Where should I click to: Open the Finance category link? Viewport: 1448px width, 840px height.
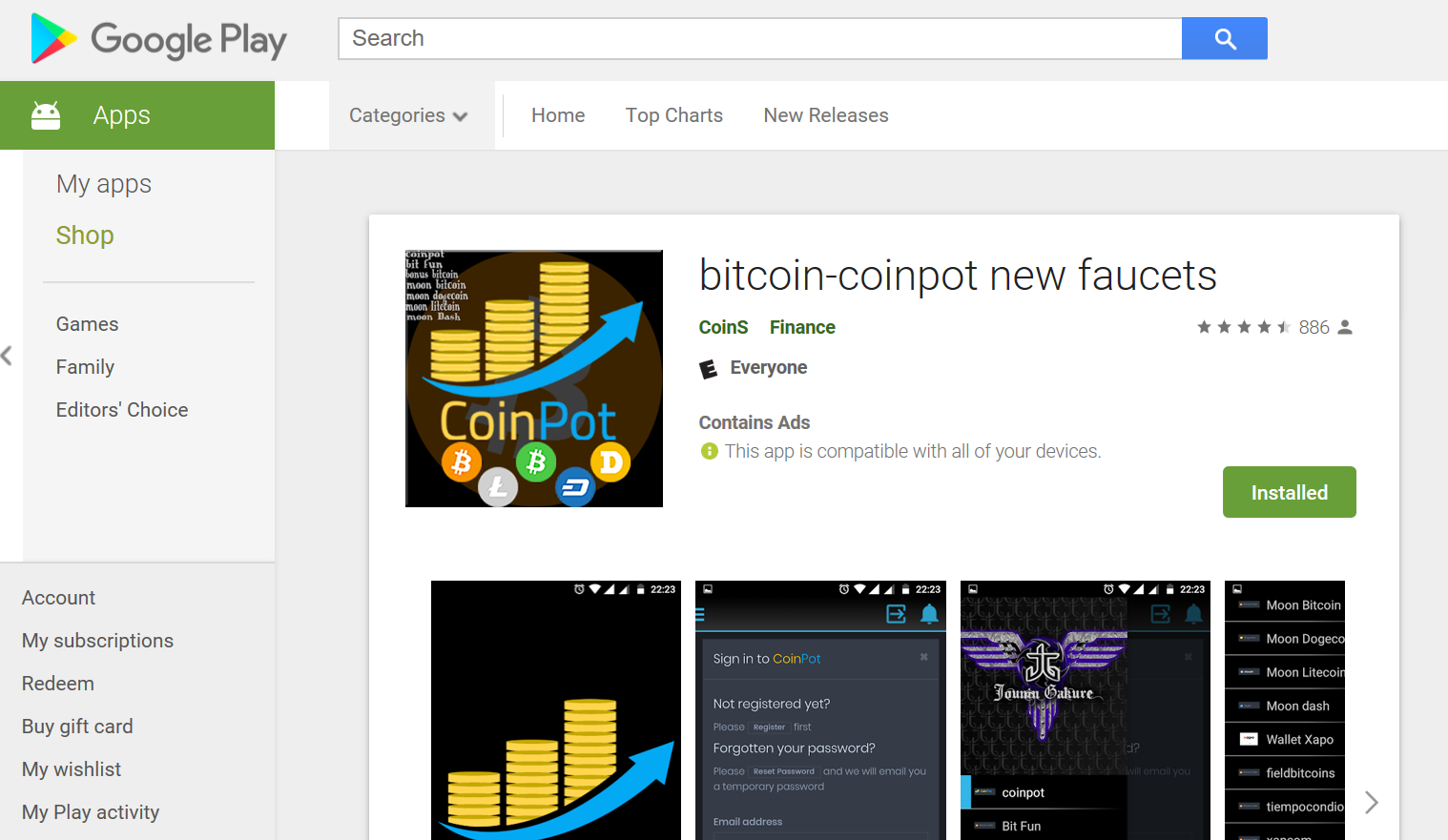802,327
